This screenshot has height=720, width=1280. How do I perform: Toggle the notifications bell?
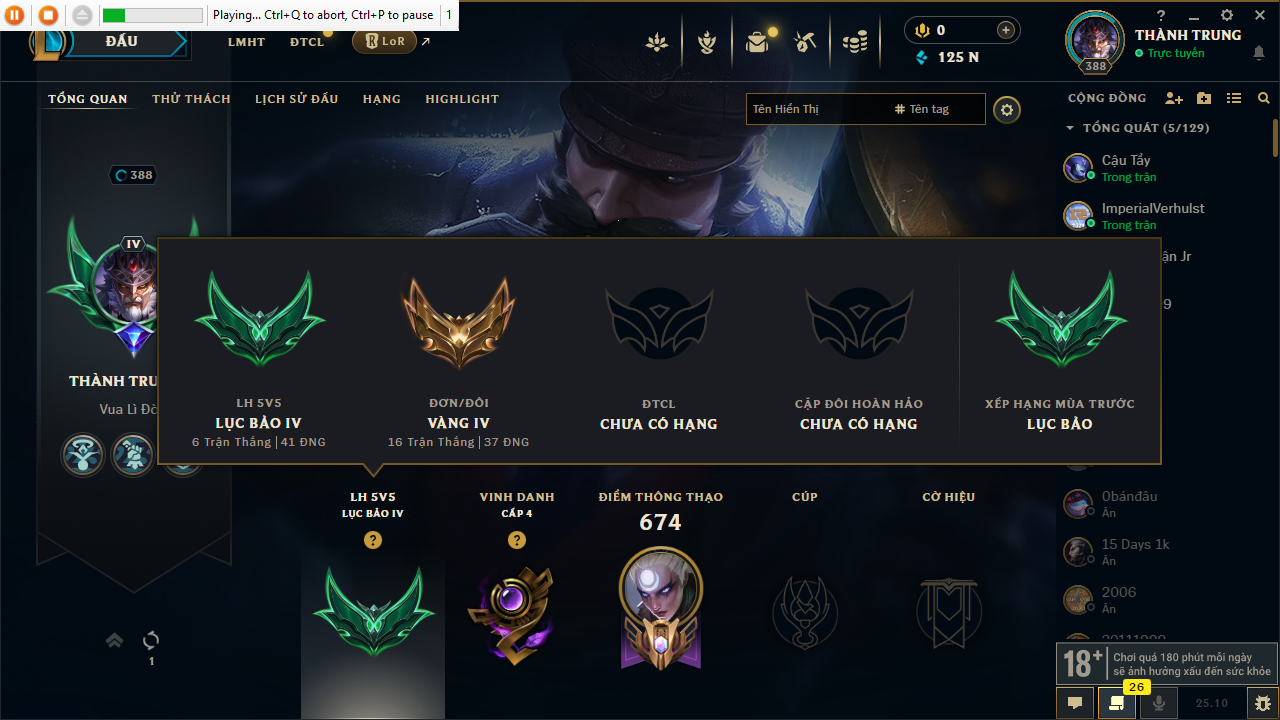tap(1258, 53)
